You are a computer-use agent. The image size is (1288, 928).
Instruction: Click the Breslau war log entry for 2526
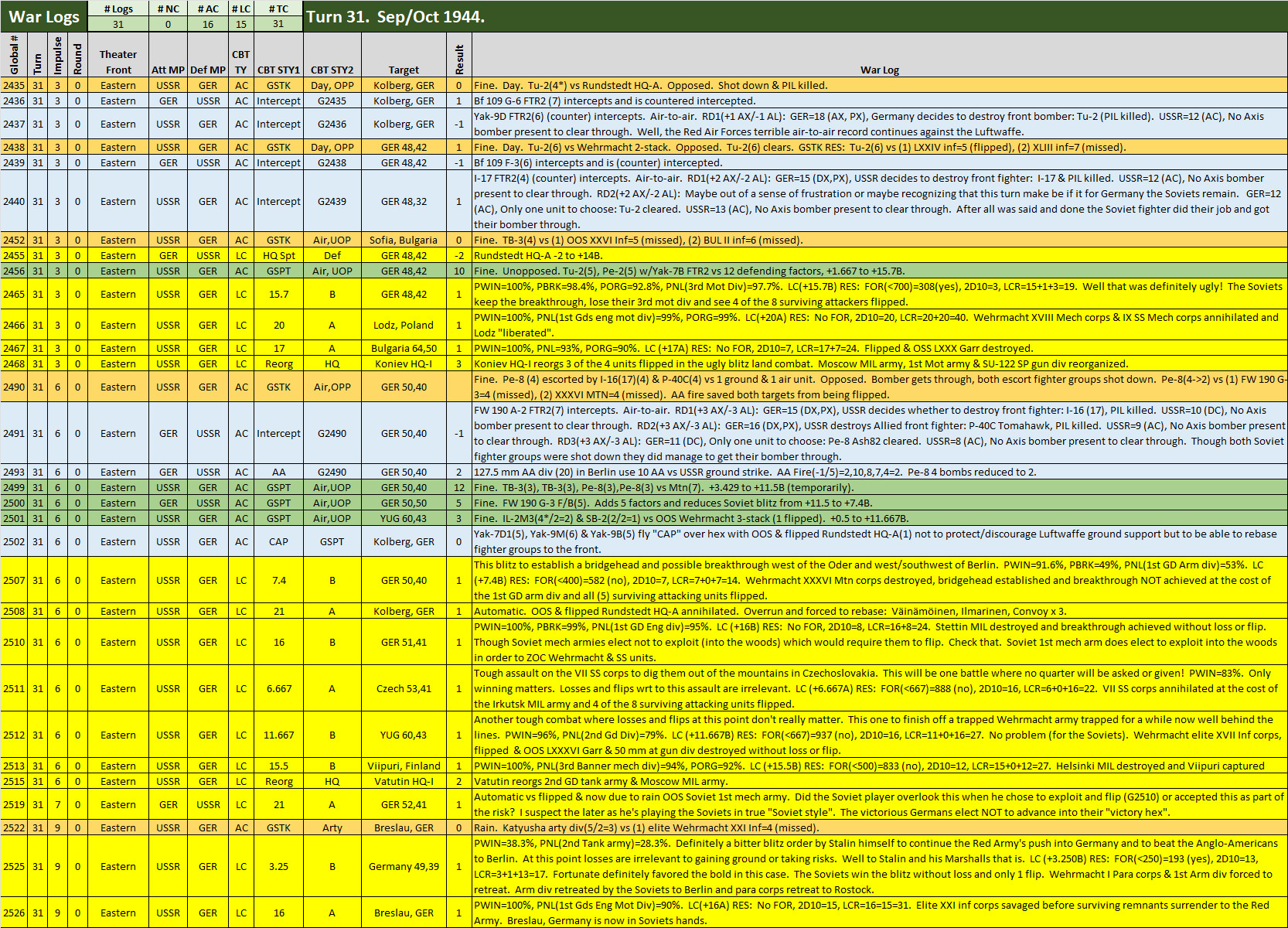[879, 913]
